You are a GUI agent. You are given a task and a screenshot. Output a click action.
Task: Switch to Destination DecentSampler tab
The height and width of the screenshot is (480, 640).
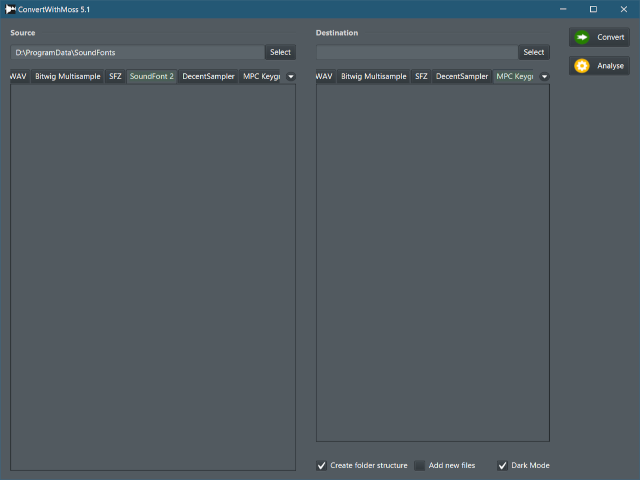tap(462, 76)
